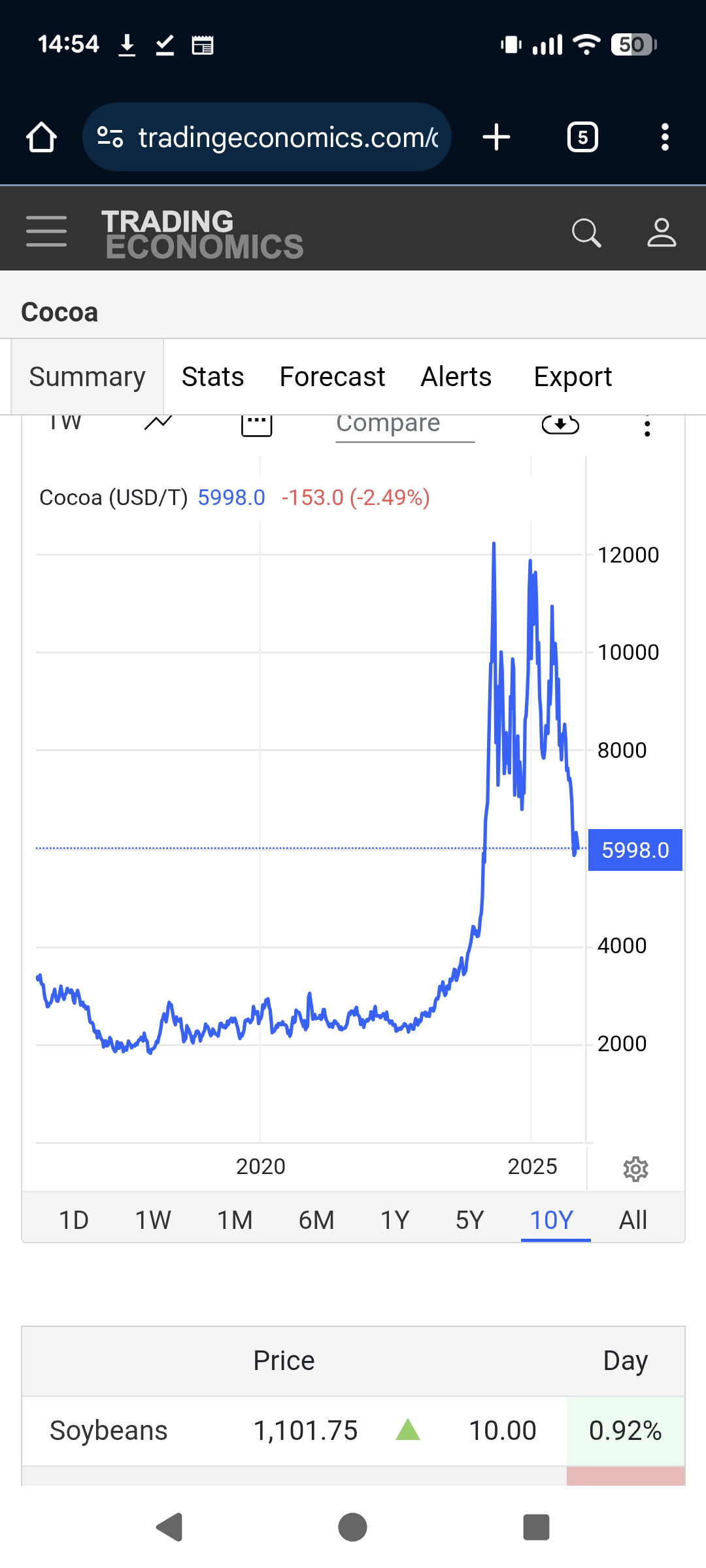Image resolution: width=706 pixels, height=1568 pixels.
Task: Tap the browser address bar URL
Action: coord(288,137)
